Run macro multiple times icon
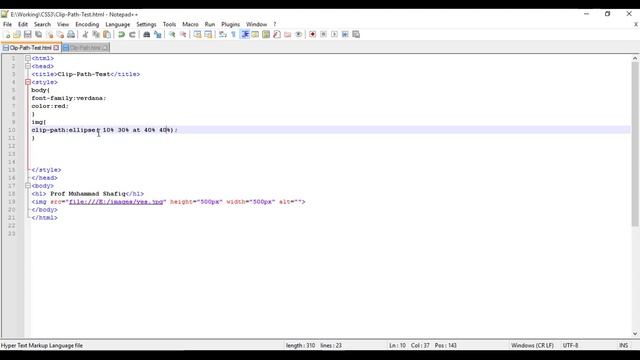The image size is (640, 360). (x=345, y=35)
